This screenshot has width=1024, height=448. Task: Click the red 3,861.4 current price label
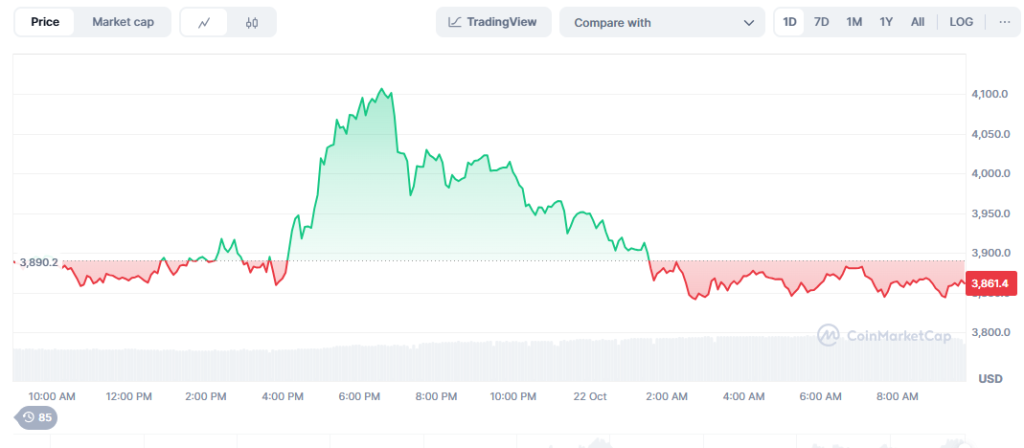[990, 283]
